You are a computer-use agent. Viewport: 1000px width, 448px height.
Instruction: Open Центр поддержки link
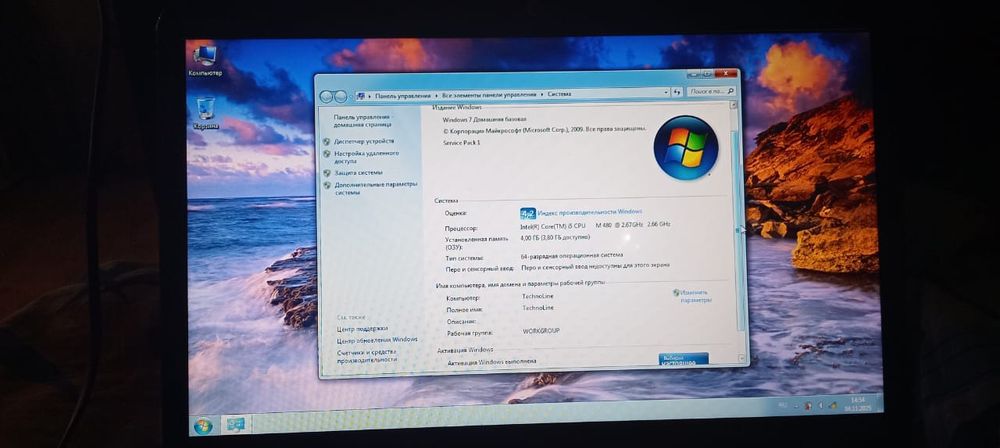tap(362, 328)
